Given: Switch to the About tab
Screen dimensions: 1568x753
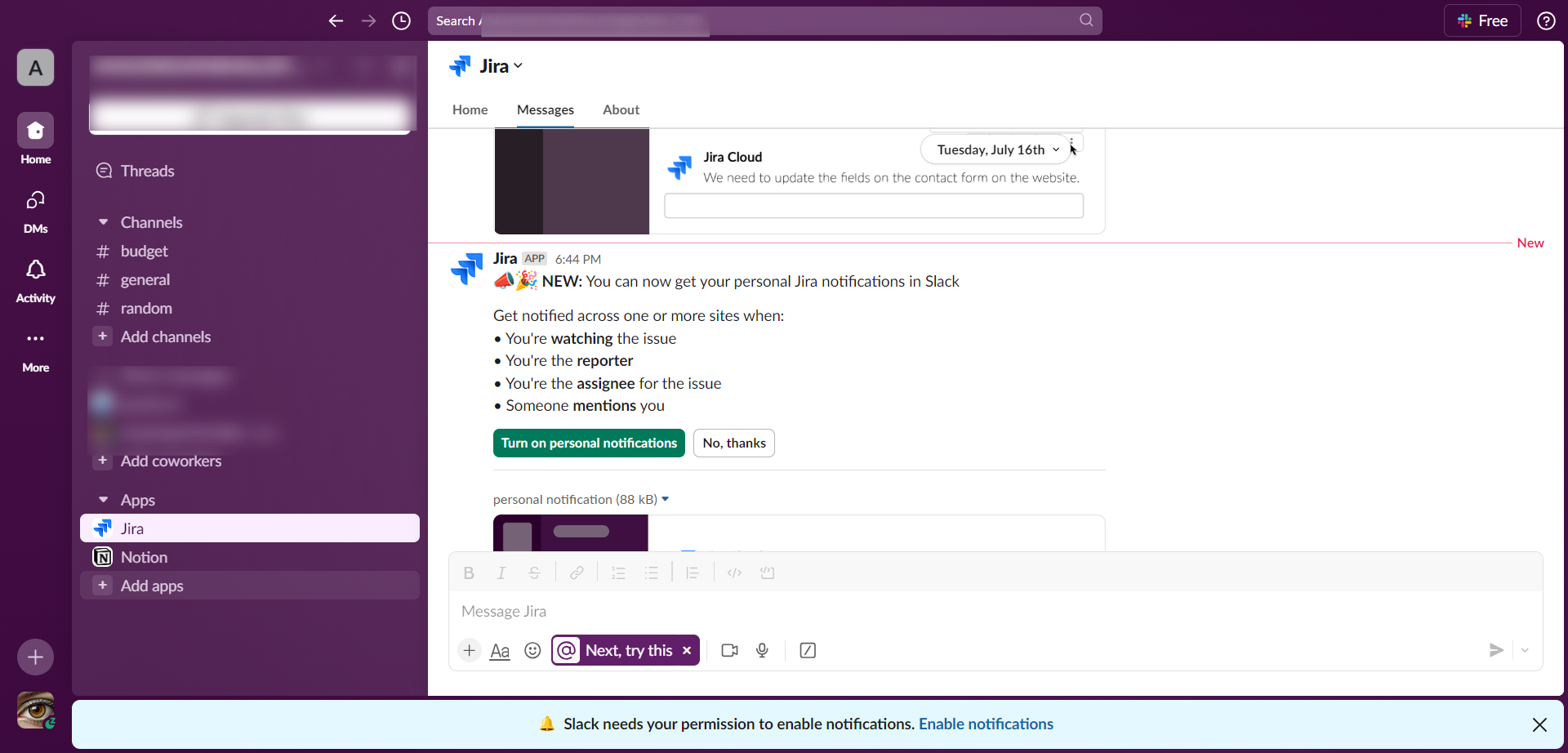Looking at the screenshot, I should pyautogui.click(x=621, y=109).
